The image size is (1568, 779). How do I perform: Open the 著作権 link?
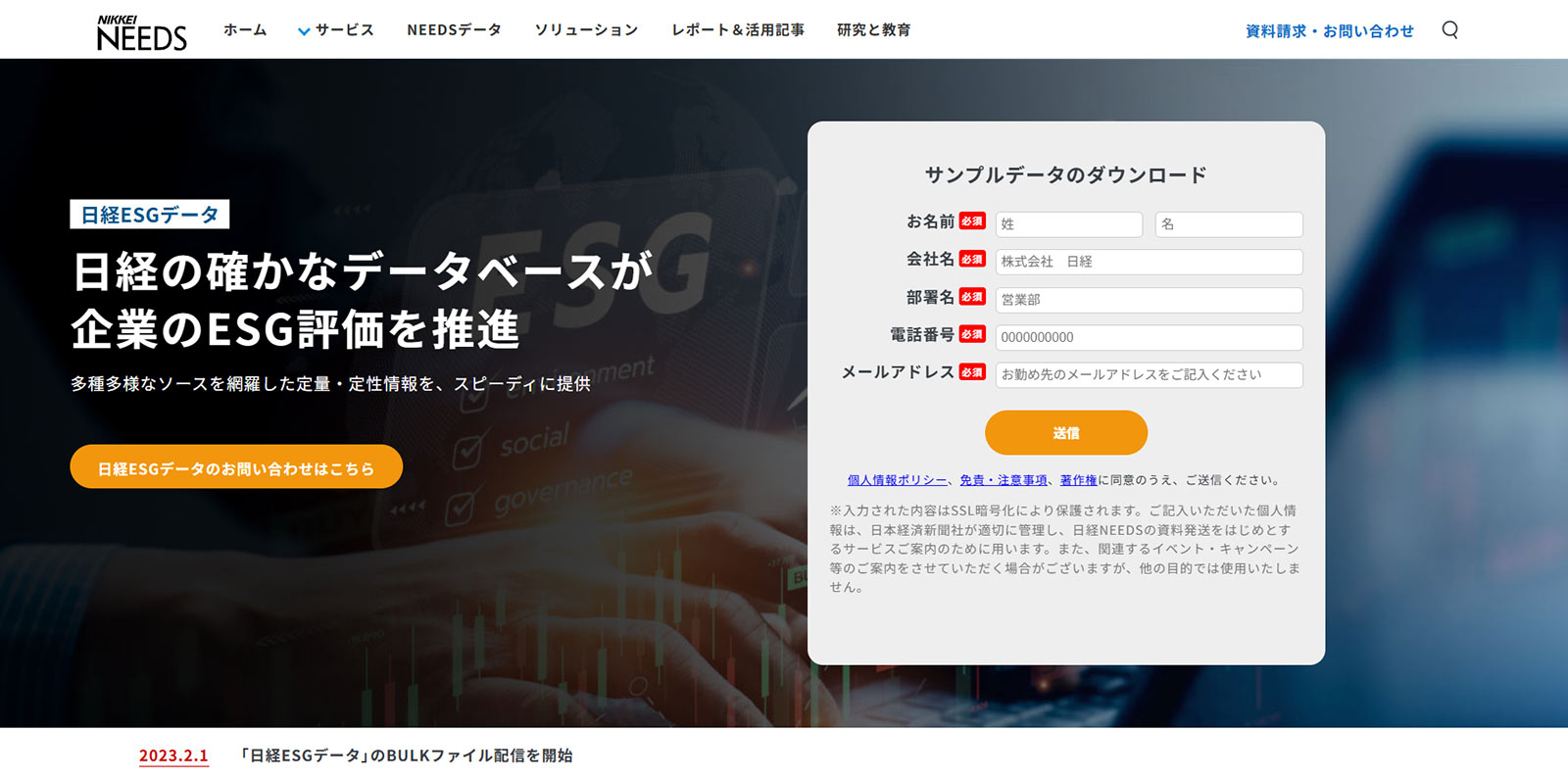tap(1078, 480)
